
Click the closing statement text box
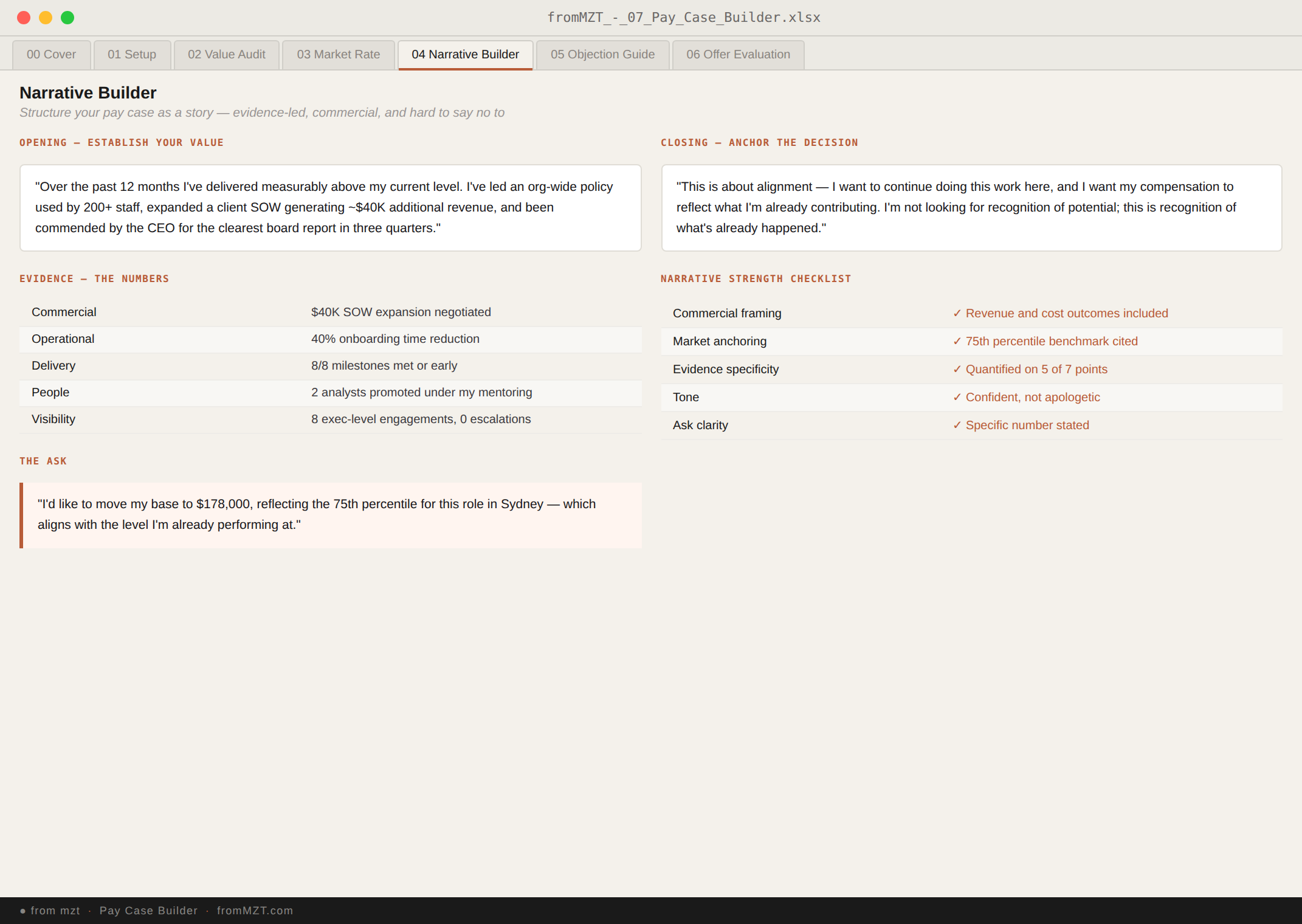coord(972,208)
